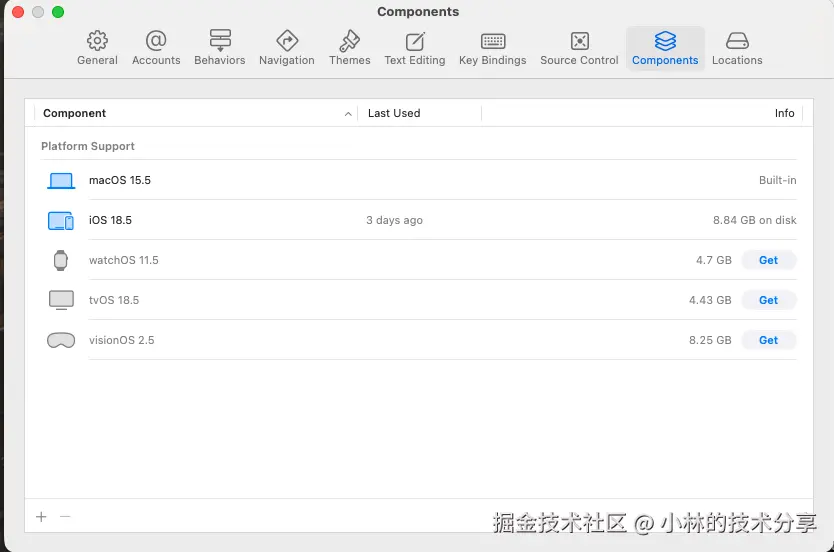Click the iOS 18.5 devices icon
Viewport: 834px width, 552px height.
pos(61,220)
